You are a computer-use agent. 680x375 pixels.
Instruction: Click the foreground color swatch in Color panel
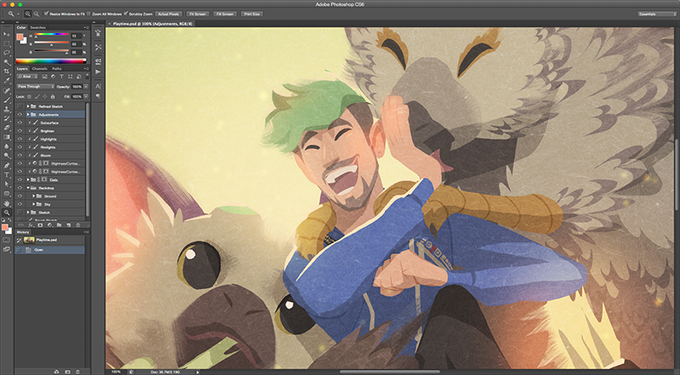coord(20,37)
